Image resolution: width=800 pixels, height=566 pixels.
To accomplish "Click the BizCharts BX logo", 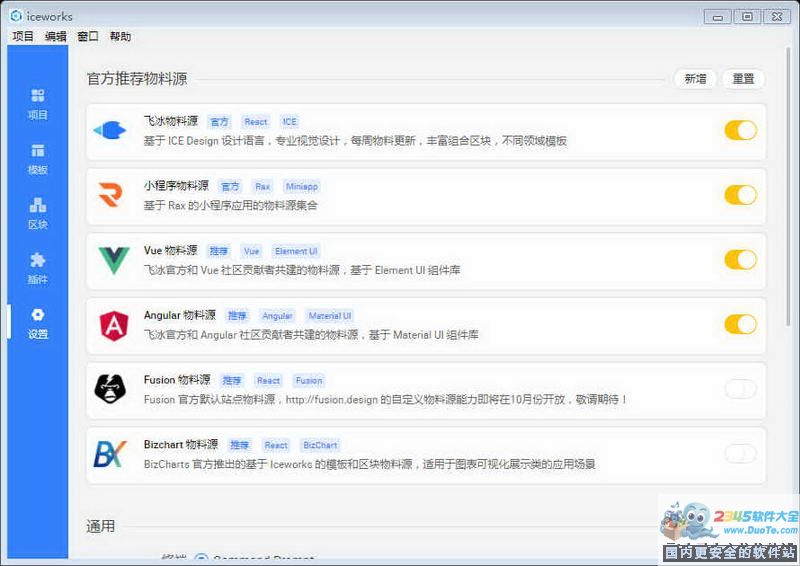I will click(110, 454).
